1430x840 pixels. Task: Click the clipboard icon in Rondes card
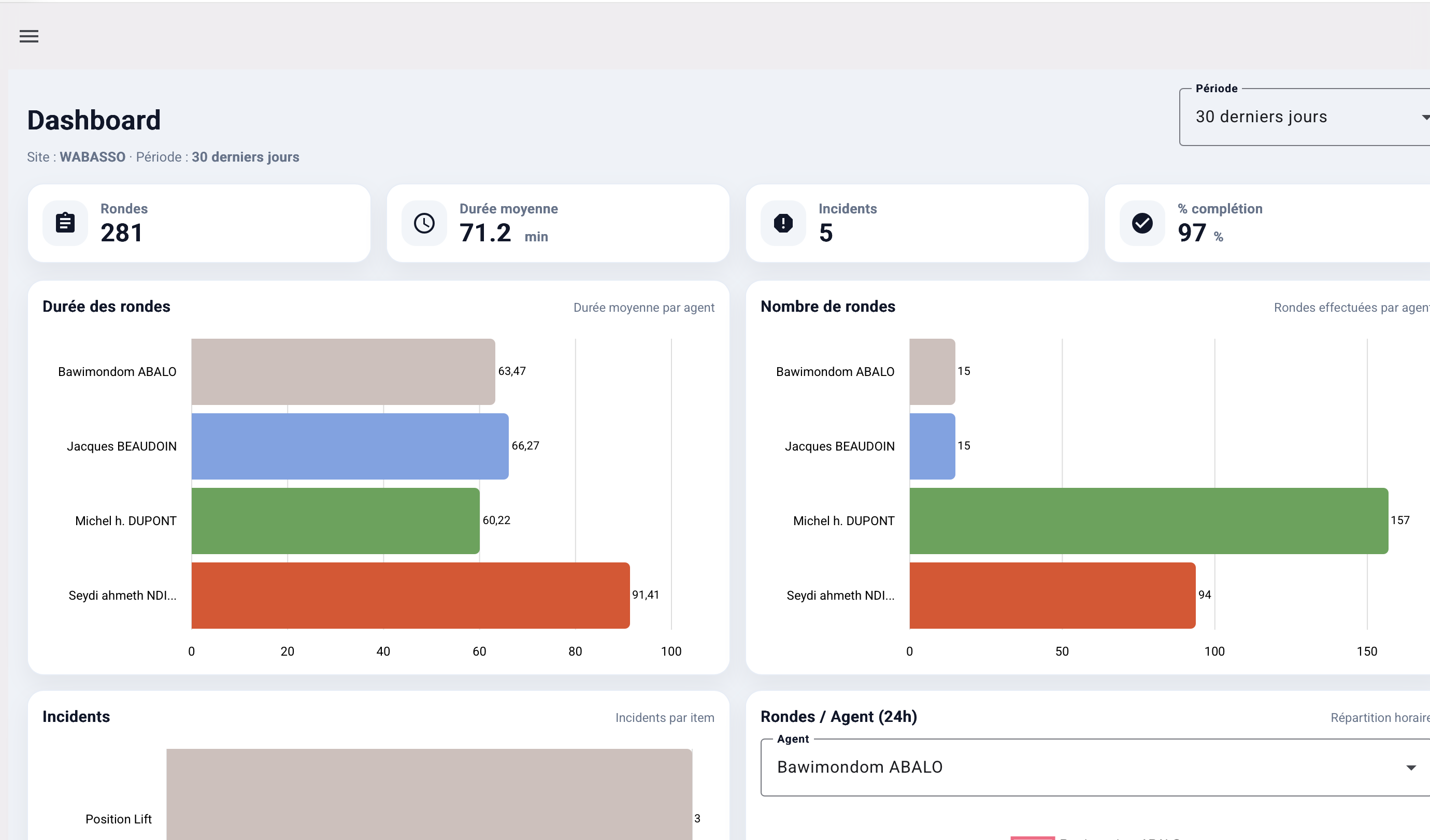[x=65, y=223]
